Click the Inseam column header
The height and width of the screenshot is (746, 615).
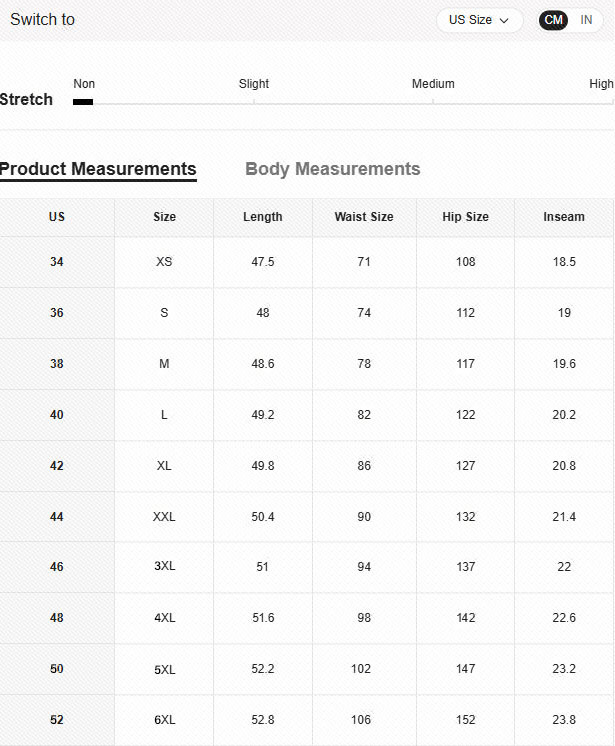564,217
